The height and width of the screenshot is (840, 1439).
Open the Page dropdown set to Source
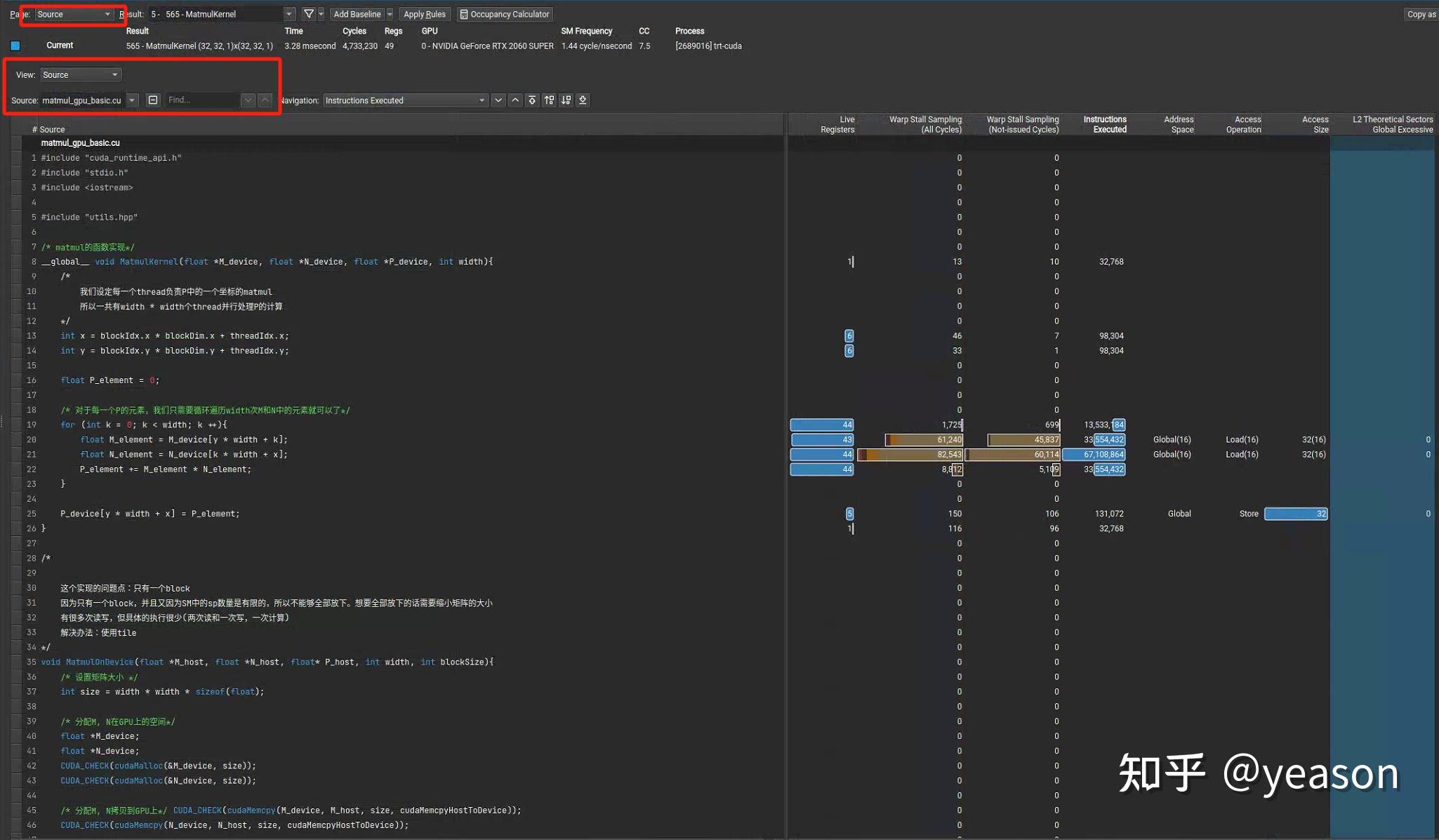click(x=73, y=14)
